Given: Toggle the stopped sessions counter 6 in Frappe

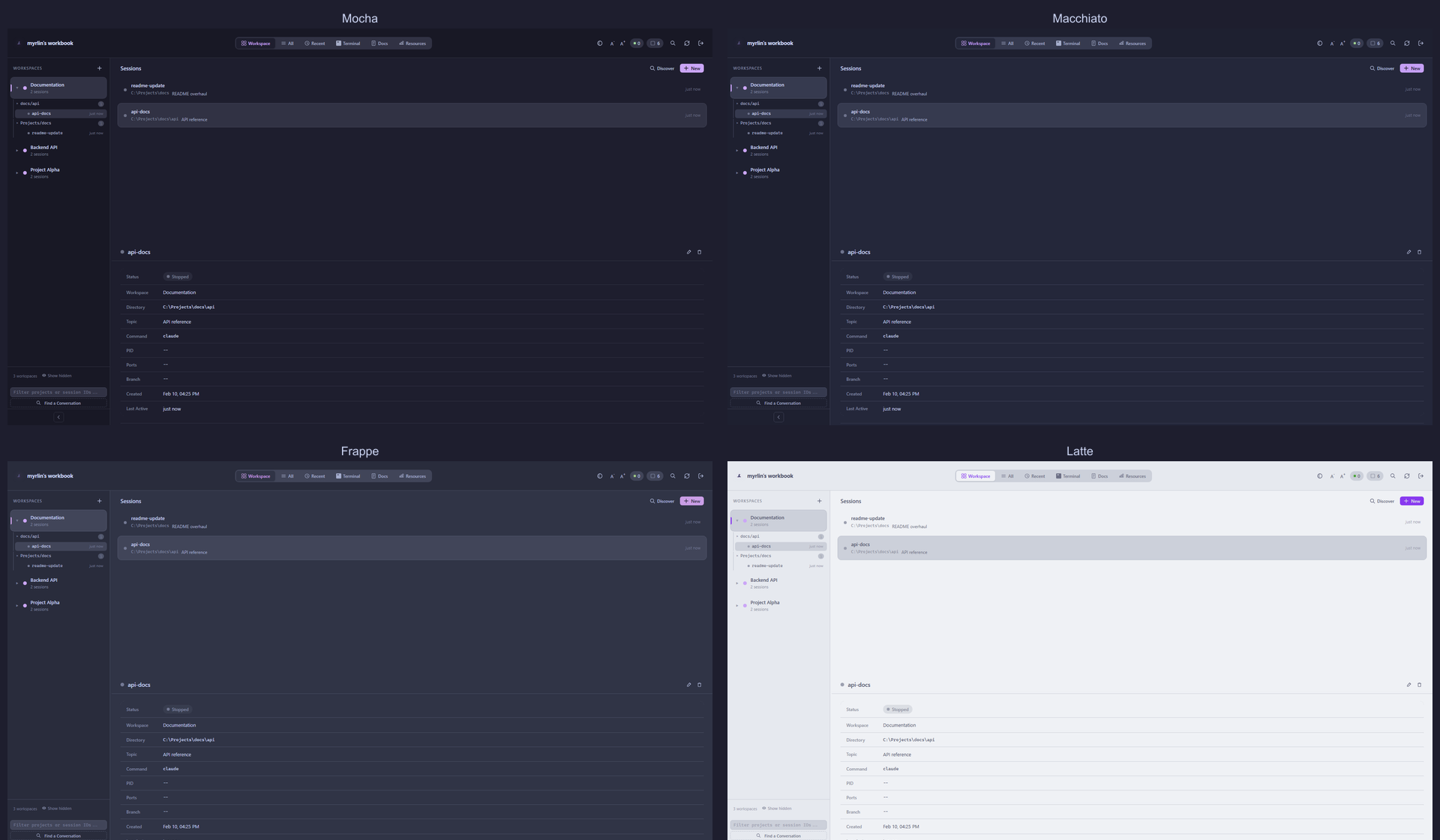Looking at the screenshot, I should [655, 476].
